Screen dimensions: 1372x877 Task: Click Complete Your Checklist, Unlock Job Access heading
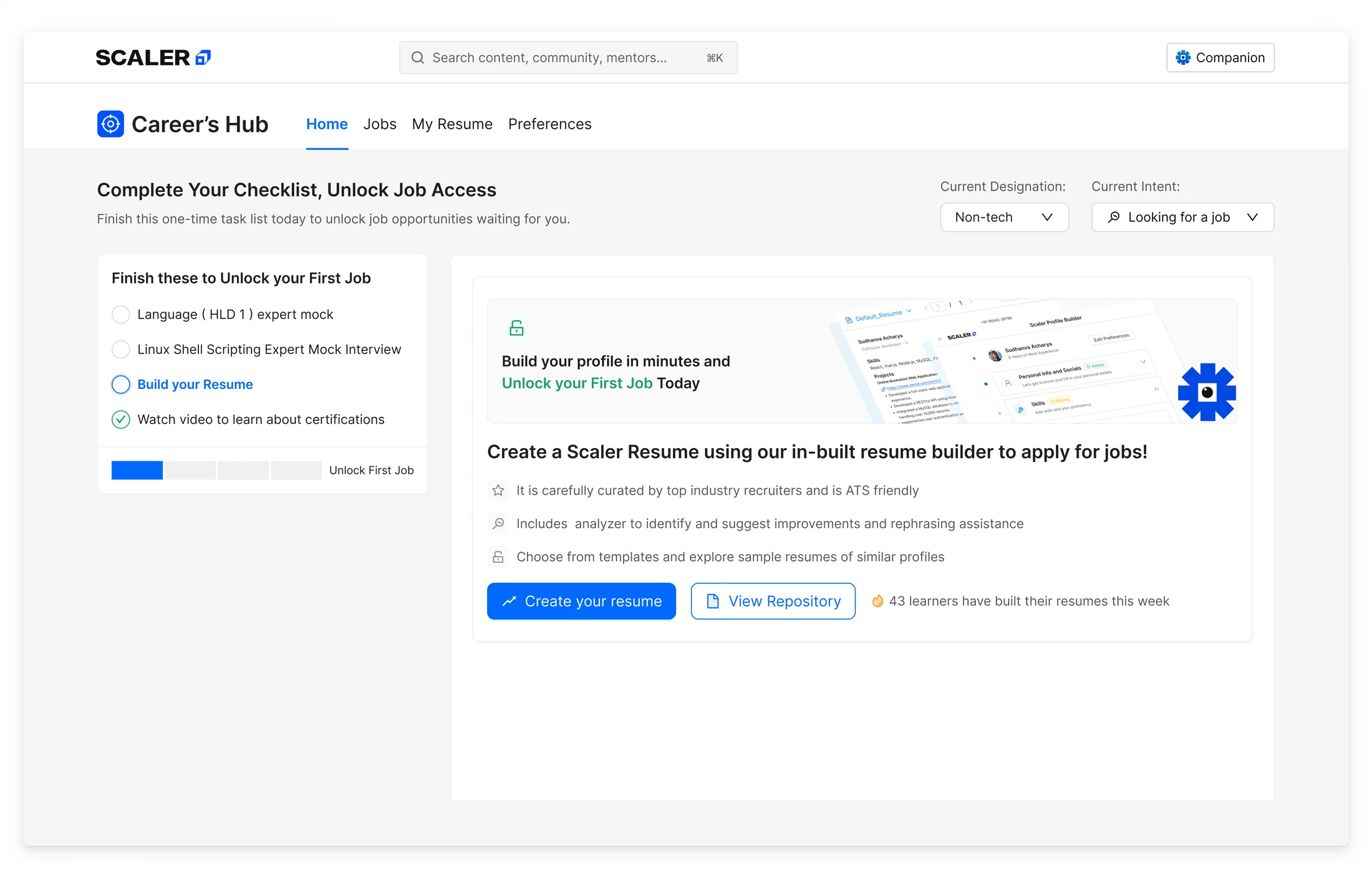pyautogui.click(x=296, y=189)
